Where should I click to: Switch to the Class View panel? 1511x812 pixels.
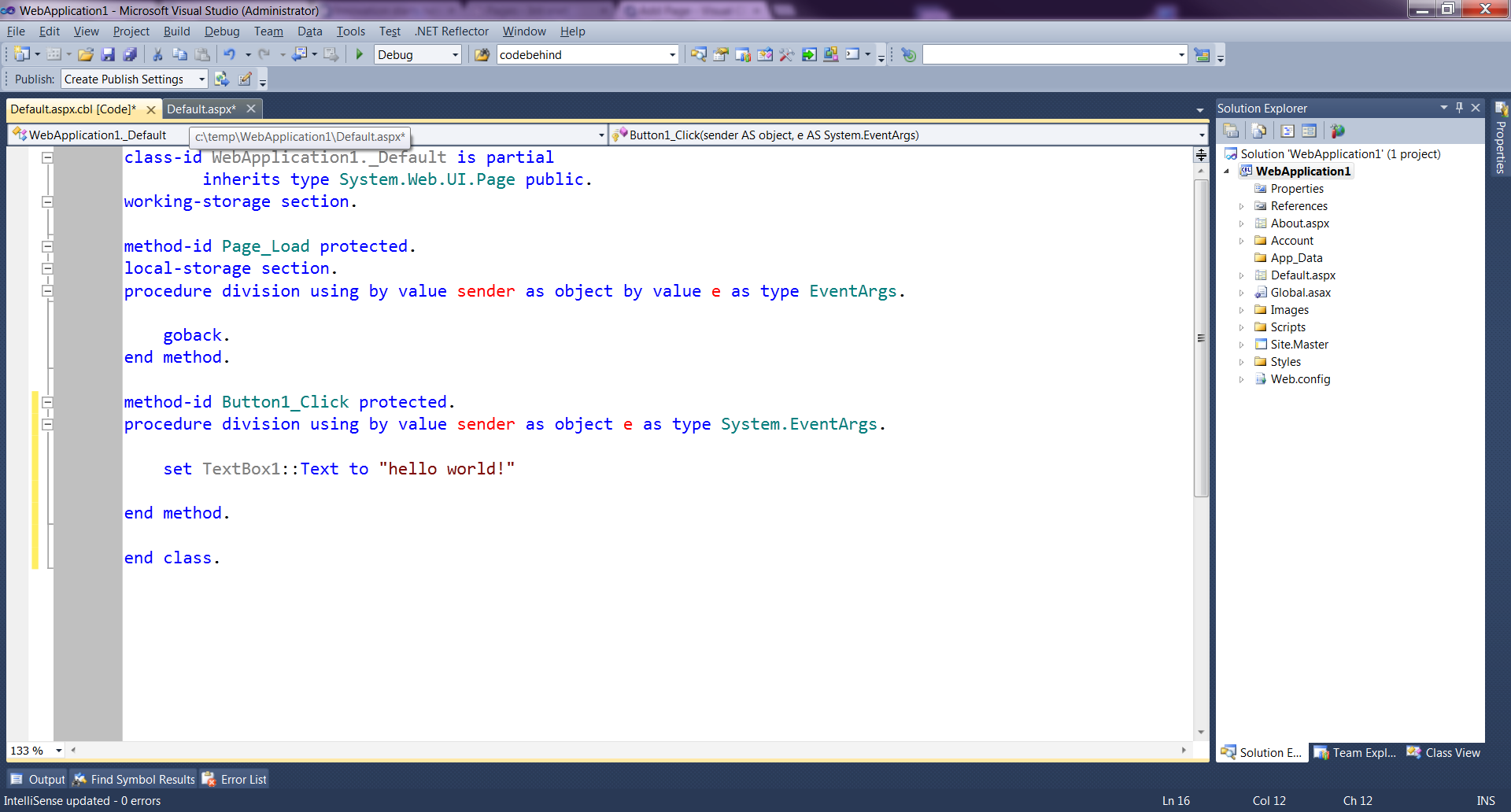click(1444, 753)
